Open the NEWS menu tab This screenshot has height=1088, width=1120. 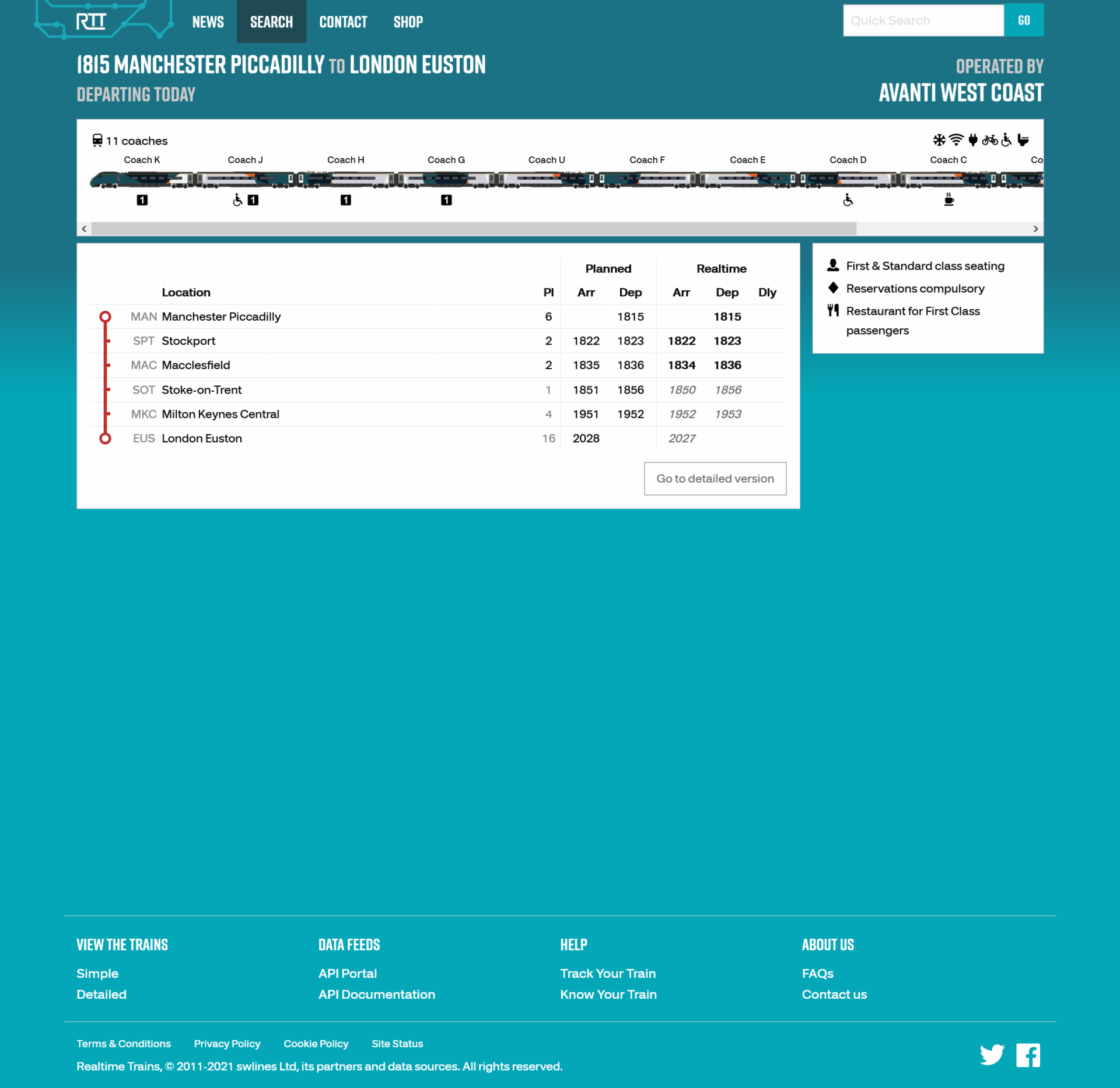206,21
